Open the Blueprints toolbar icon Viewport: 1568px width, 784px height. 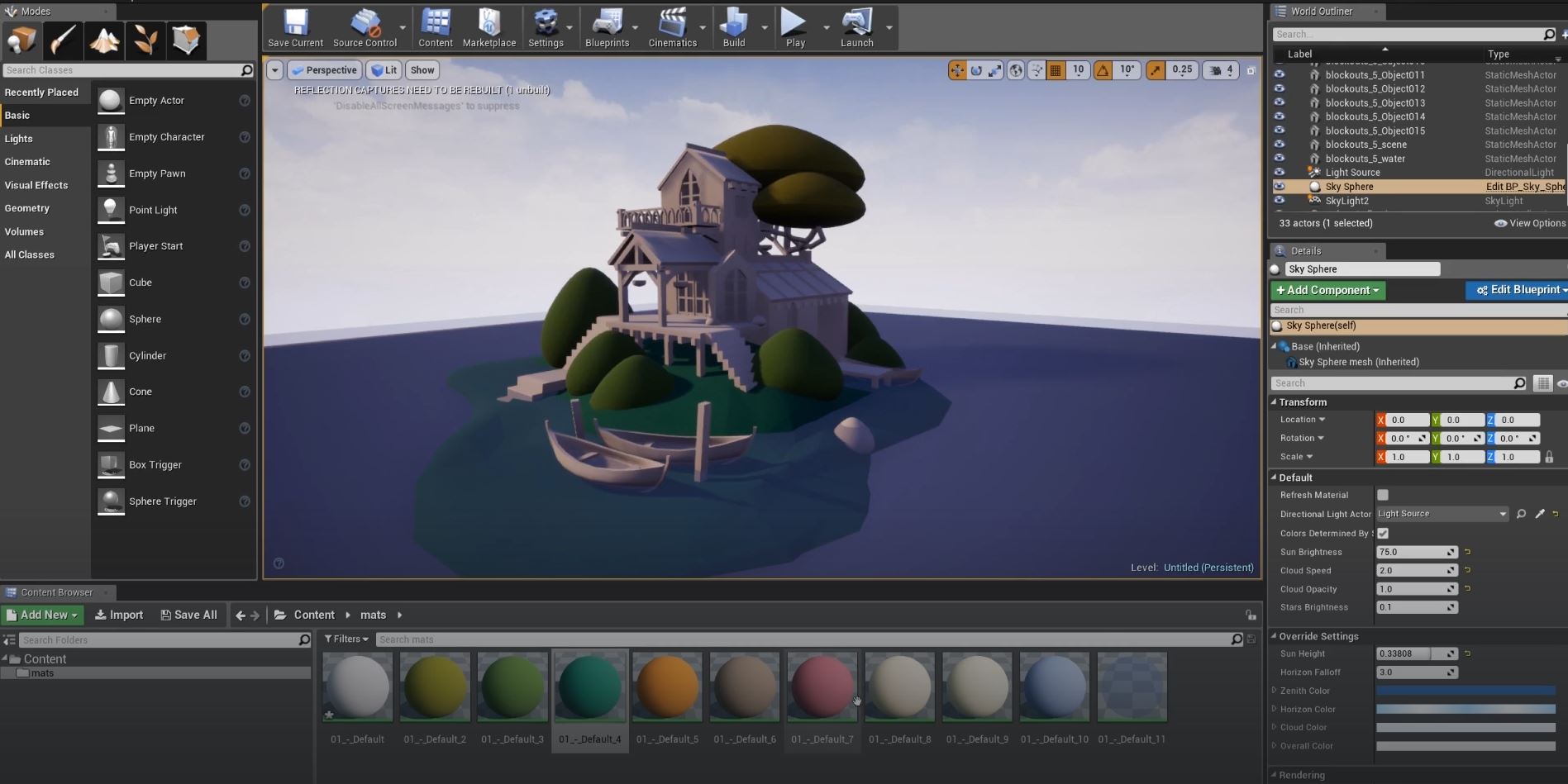[607, 28]
